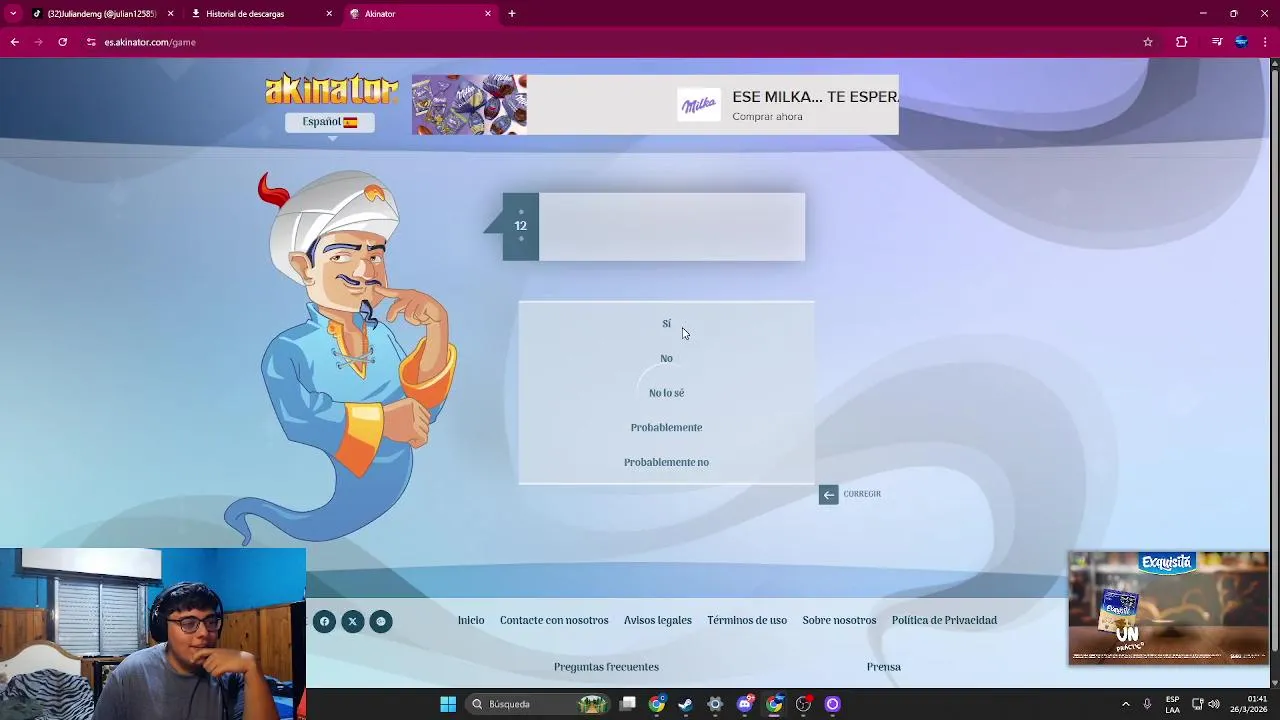1280x720 pixels.
Task: Open Discord from the taskbar
Action: pyautogui.click(x=744, y=704)
